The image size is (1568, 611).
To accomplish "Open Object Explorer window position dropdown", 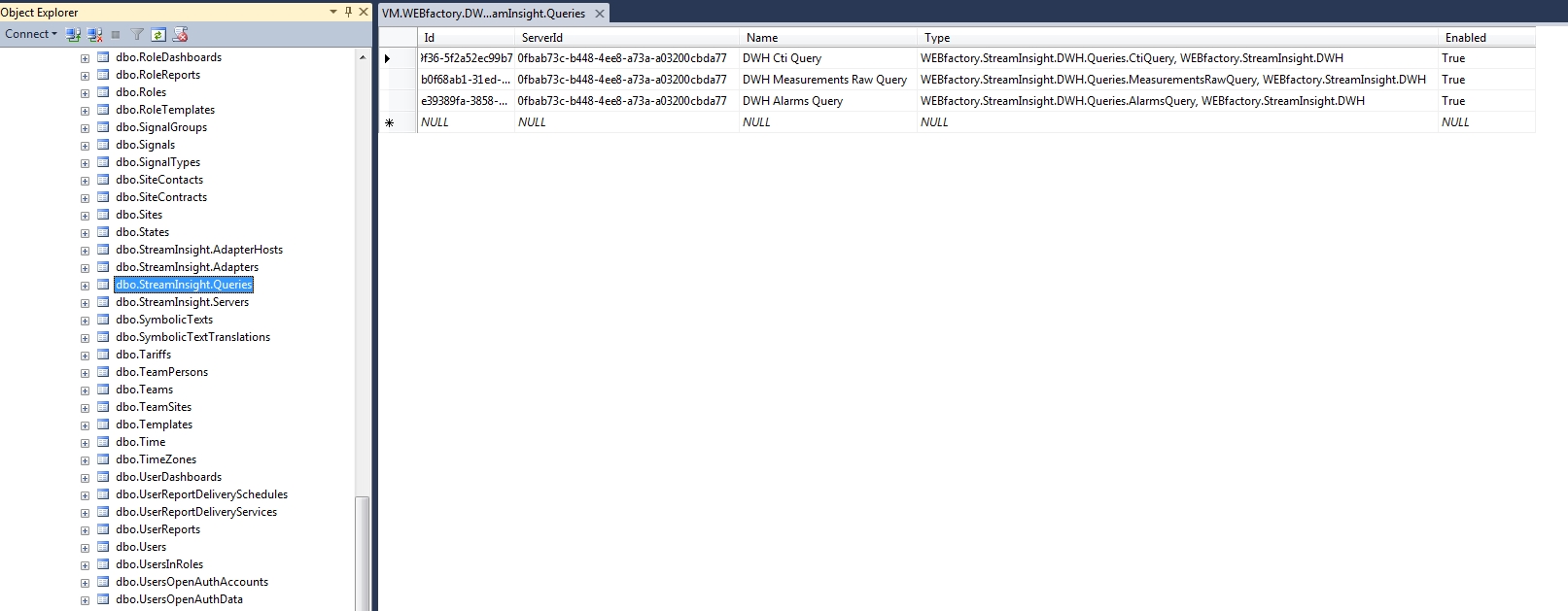I will (333, 12).
